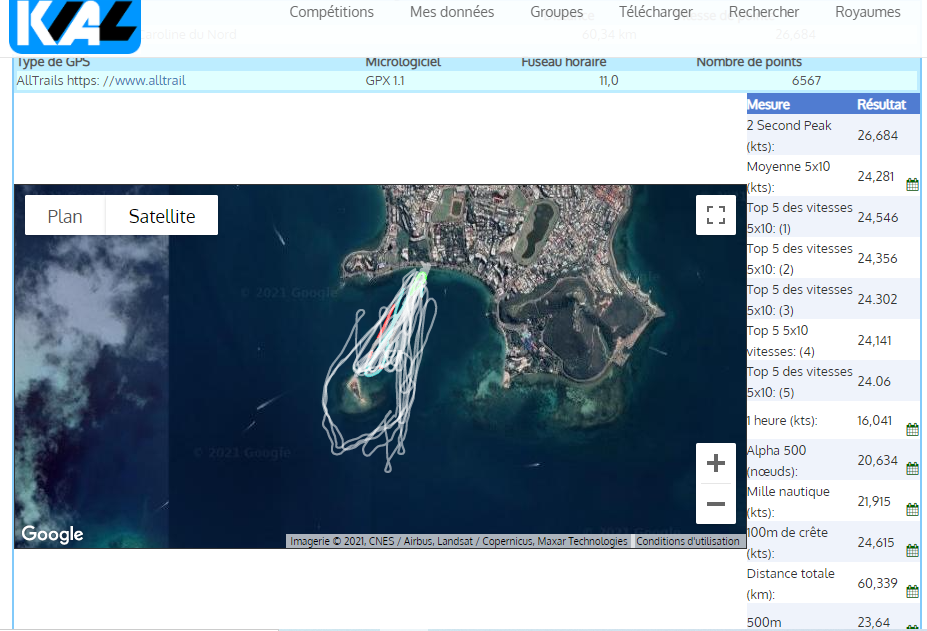927x631 pixels.
Task: Switch the map to Plan view
Action: pyautogui.click(x=65, y=216)
